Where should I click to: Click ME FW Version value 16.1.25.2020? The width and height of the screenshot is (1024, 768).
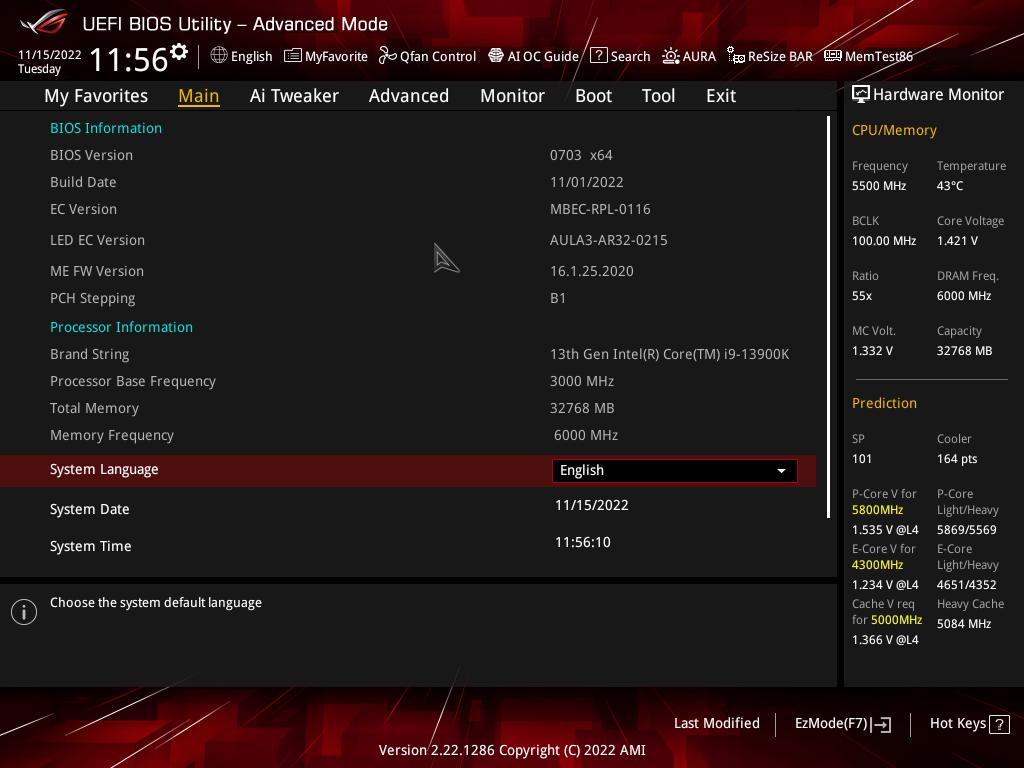click(x=592, y=271)
